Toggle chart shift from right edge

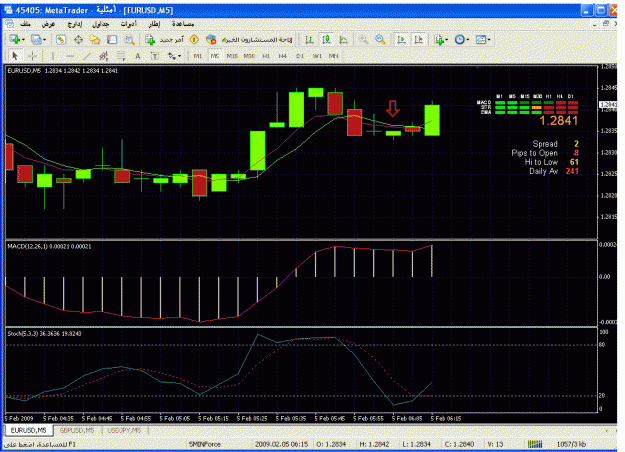419,39
